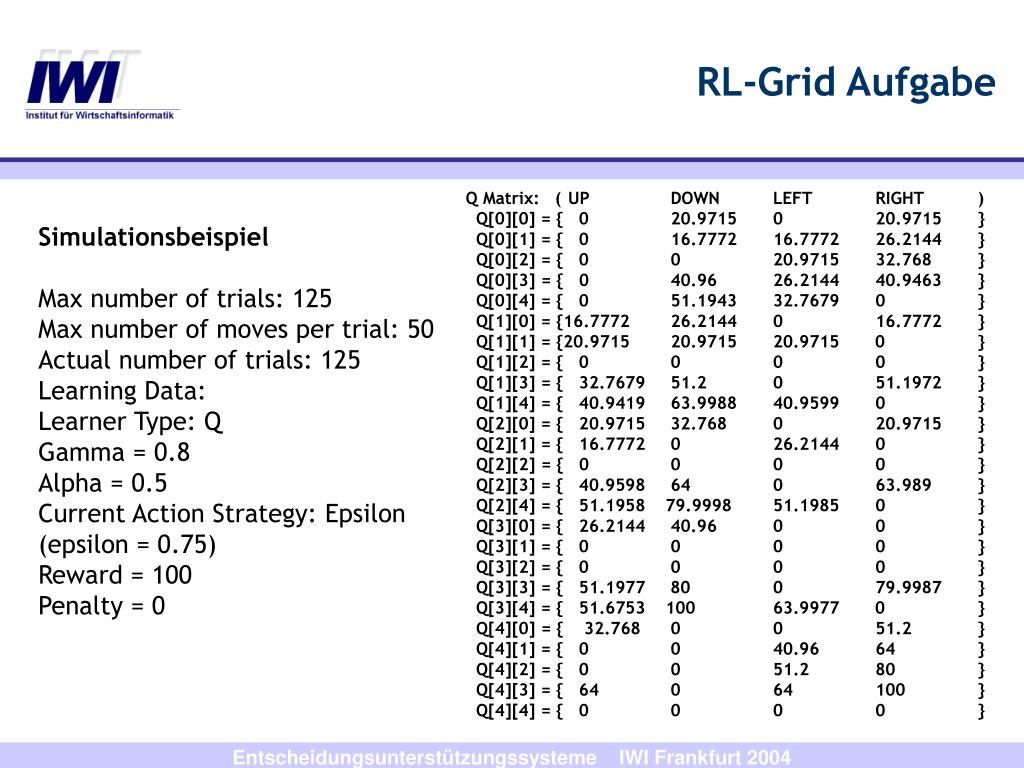This screenshot has width=1024, height=768.
Task: Click 'IWI Frankfurt 2004' footer text
Action: (704, 758)
